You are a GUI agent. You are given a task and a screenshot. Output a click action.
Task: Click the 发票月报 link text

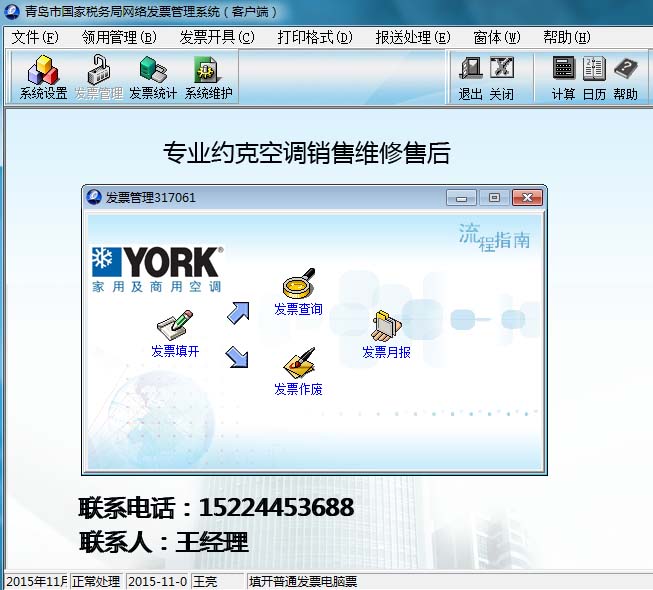(386, 352)
